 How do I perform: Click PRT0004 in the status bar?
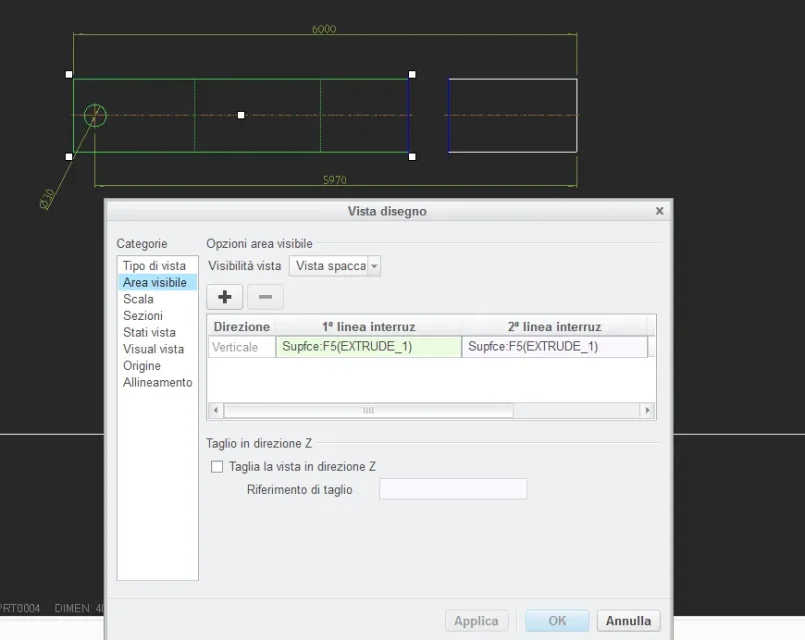(x=20, y=608)
